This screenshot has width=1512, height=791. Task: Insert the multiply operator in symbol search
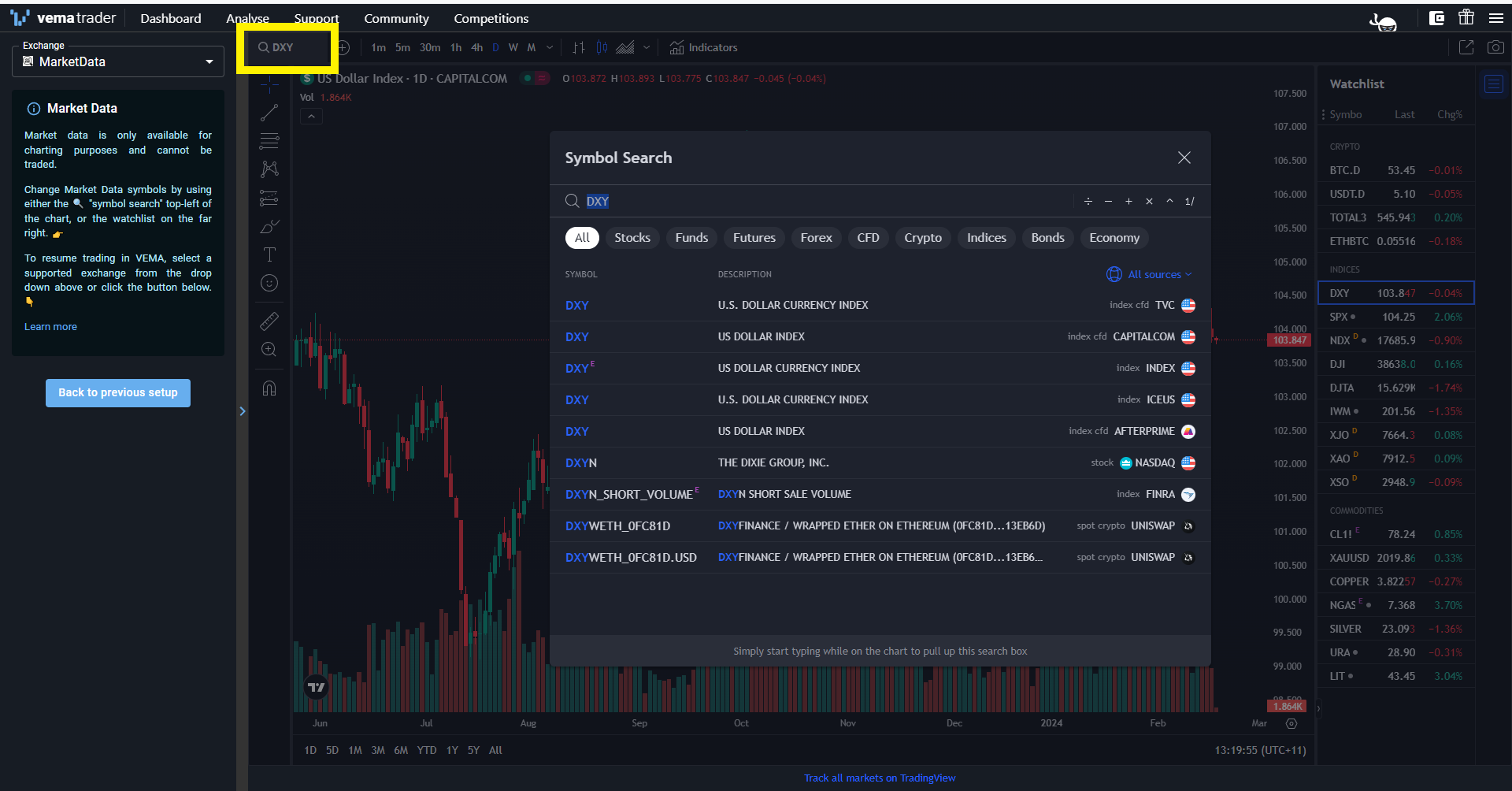[x=1150, y=201]
